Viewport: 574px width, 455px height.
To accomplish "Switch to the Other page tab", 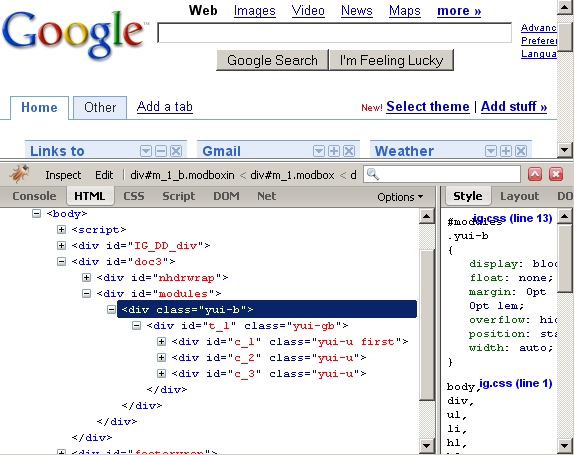I will pos(100,108).
